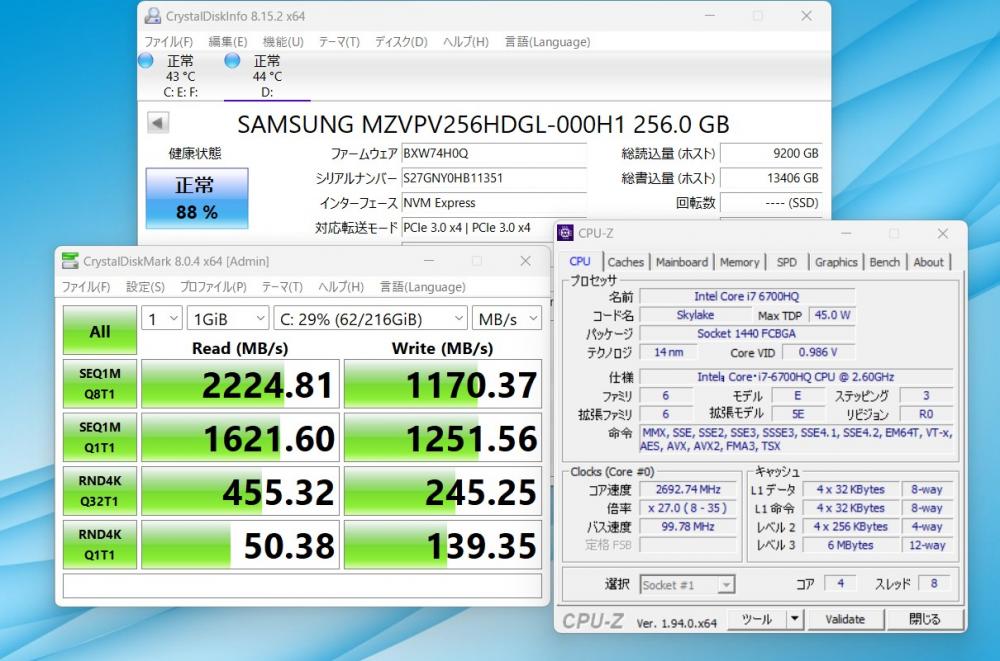Switch to the Bench tab in CPU-Z

pos(885,262)
